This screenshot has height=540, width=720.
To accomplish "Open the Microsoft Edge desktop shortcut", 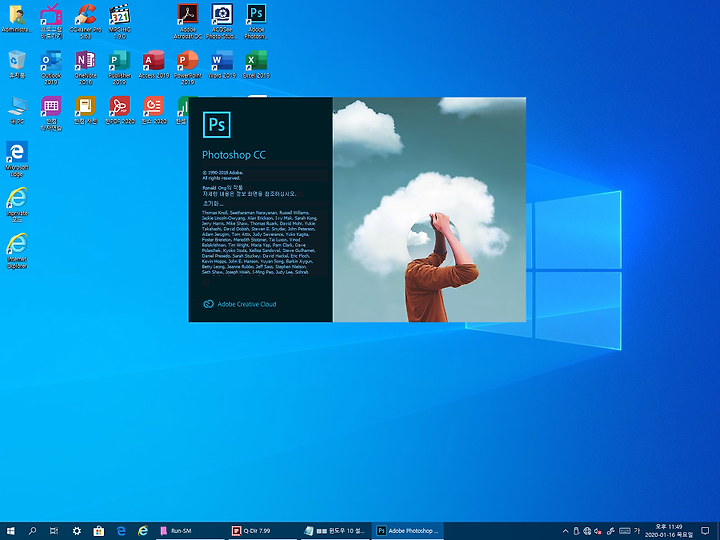I will click(x=17, y=159).
